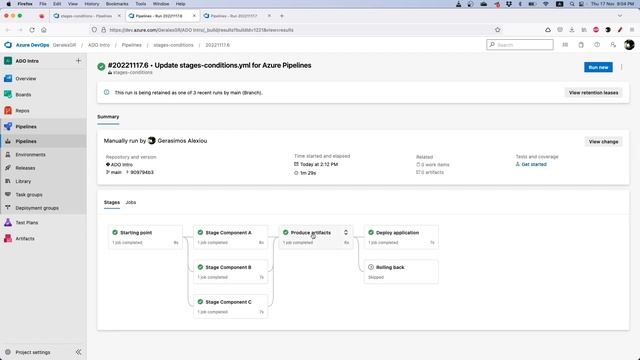The image size is (640, 360).
Task: Click the main branch link
Action: click(x=116, y=172)
